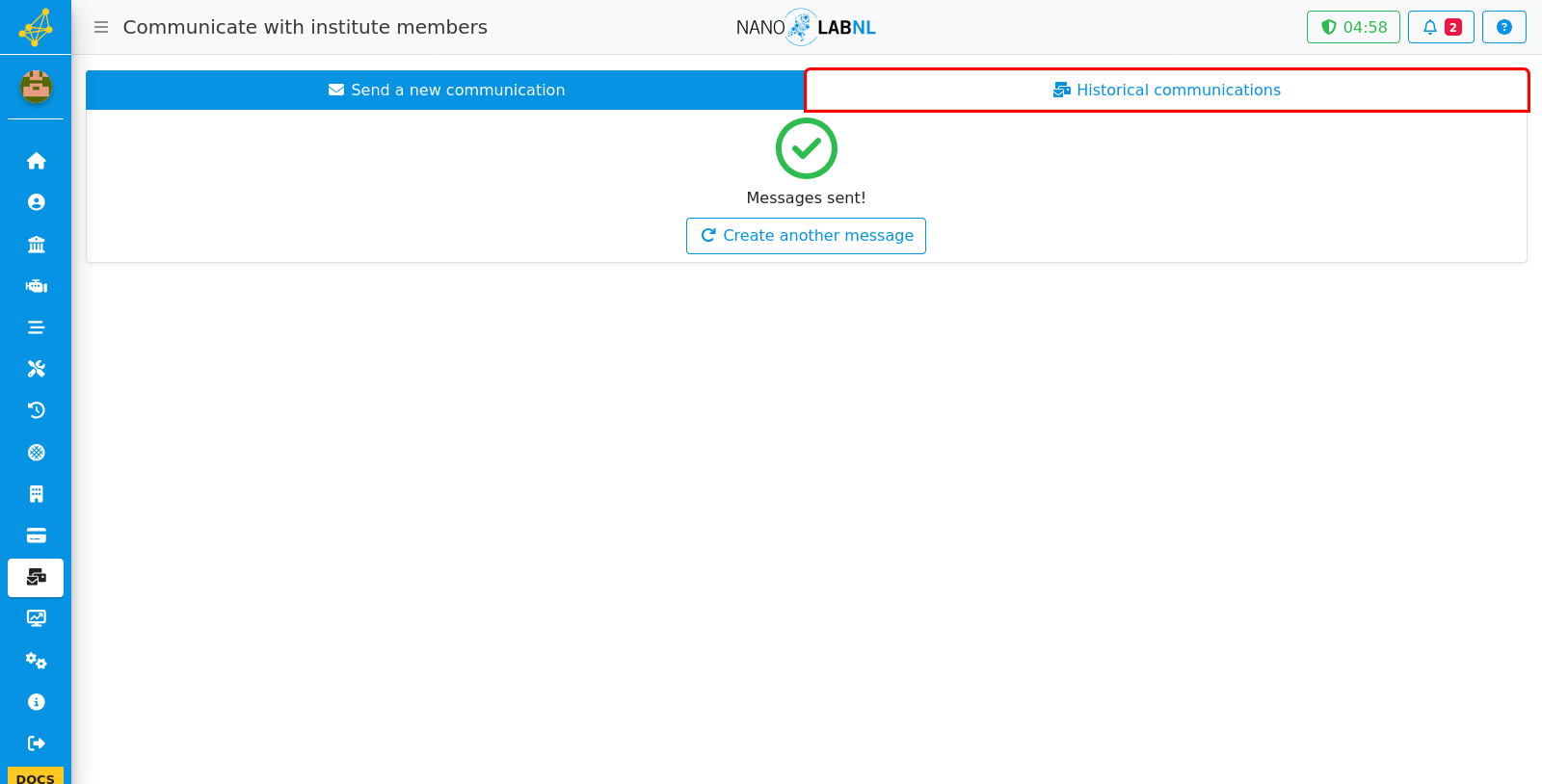
Task: Click the user avatar picture
Action: coord(36,87)
